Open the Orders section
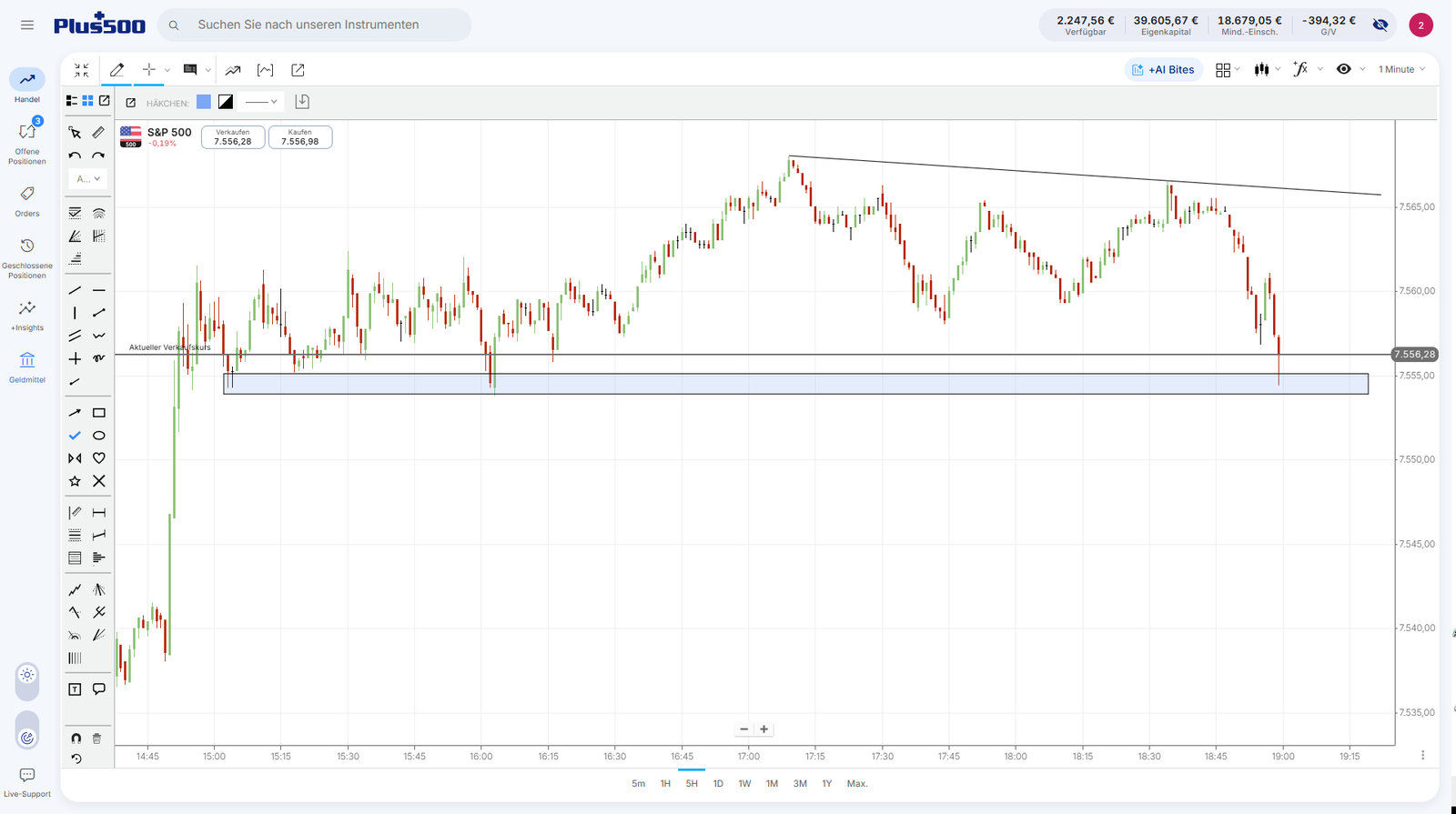The width and height of the screenshot is (1456, 814). click(x=27, y=201)
